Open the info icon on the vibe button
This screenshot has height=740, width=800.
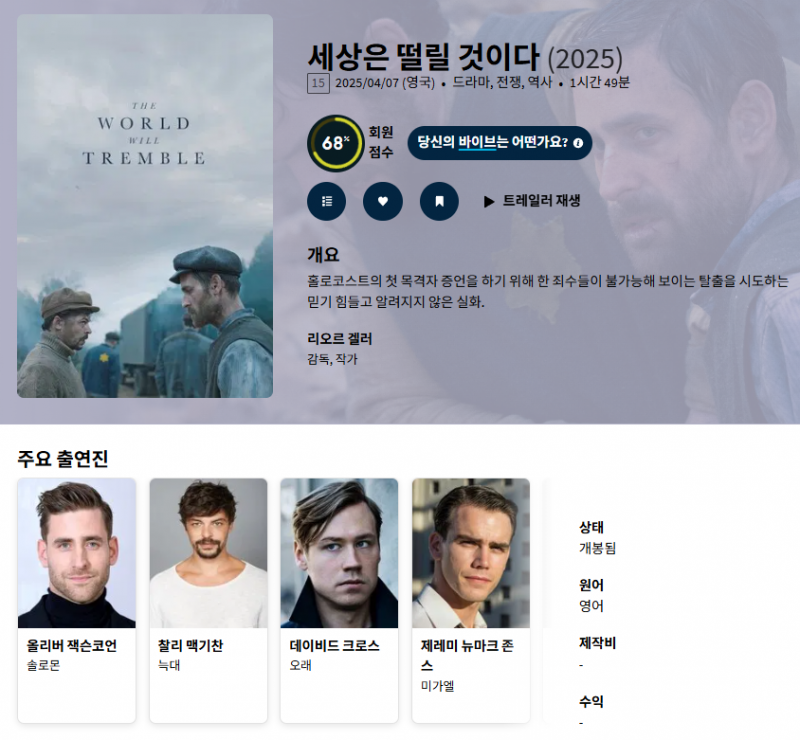point(578,143)
